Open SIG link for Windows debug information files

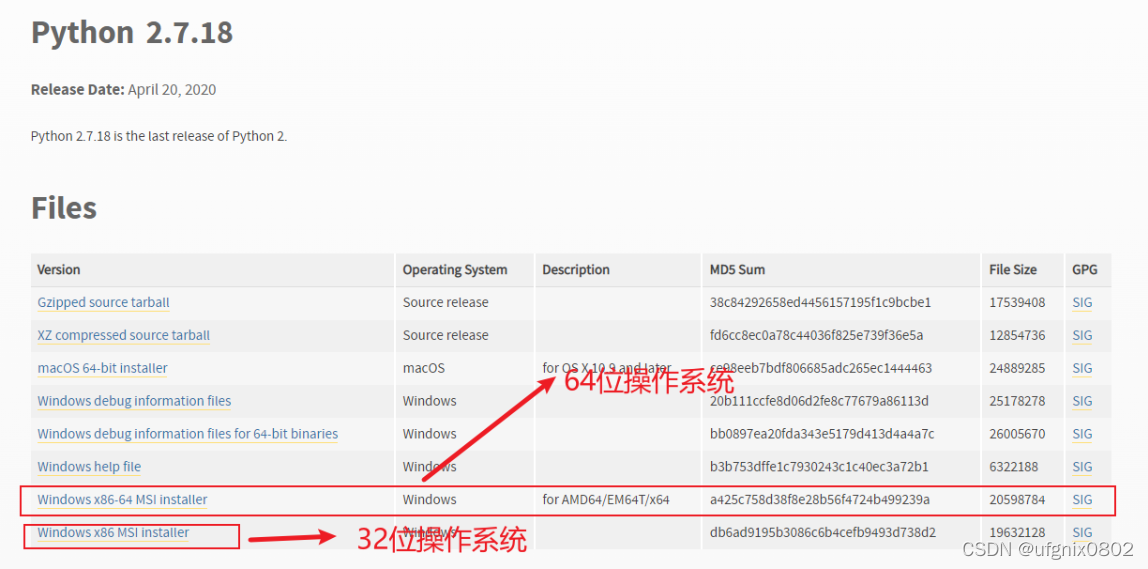point(1082,401)
